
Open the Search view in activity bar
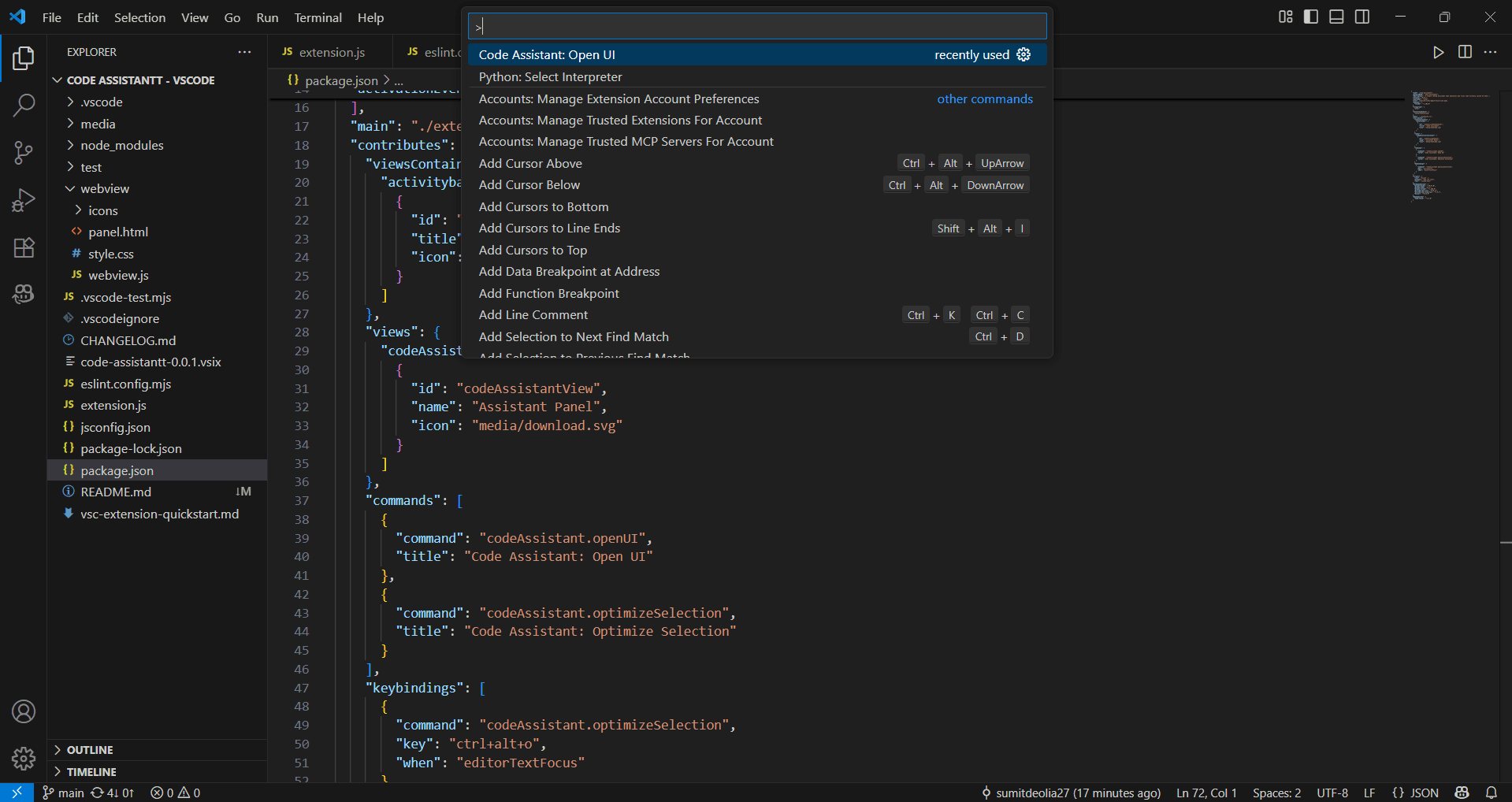point(24,105)
